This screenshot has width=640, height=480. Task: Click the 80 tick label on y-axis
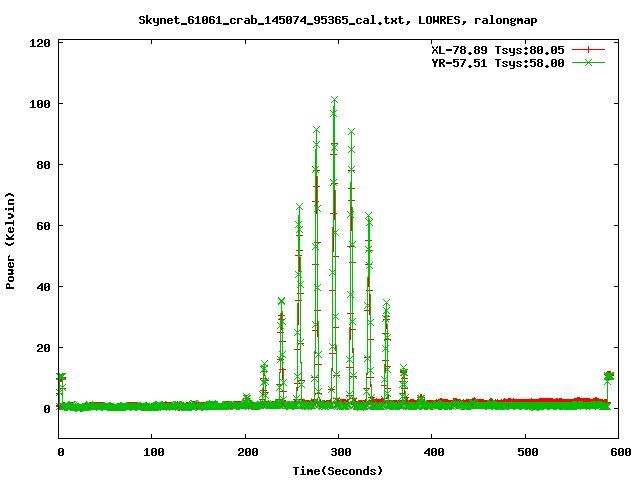(x=45, y=165)
